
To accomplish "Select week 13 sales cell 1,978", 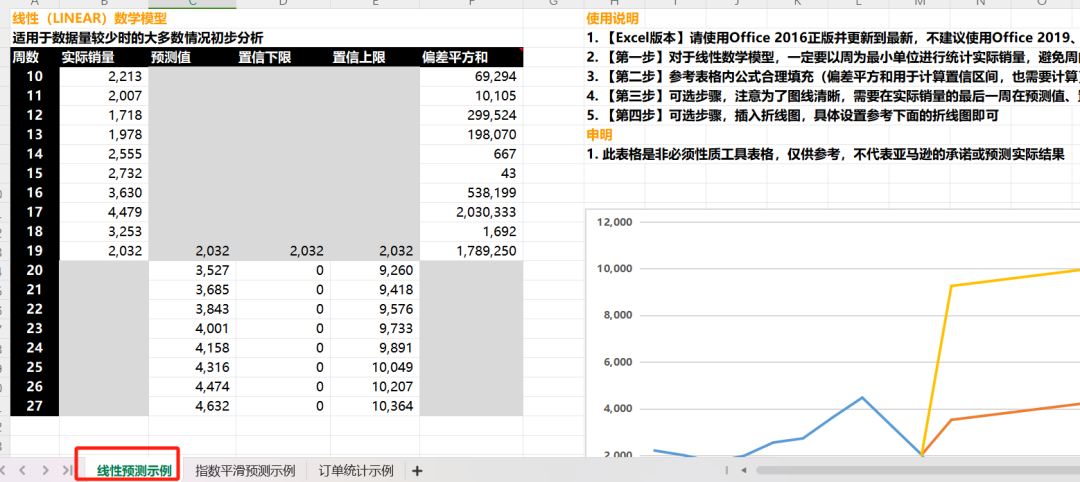I will pyautogui.click(x=104, y=134).
